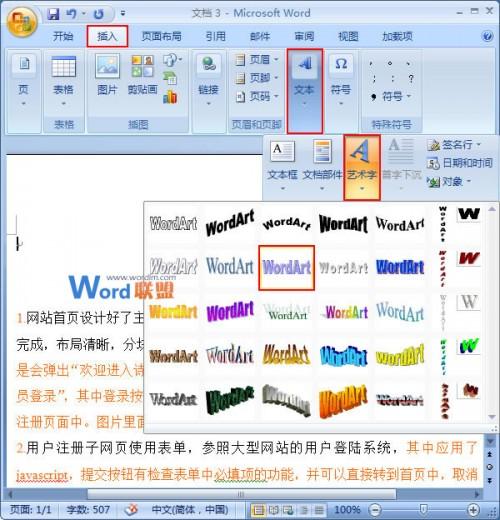
Task: Switch to Print Layout view
Action: click(x=258, y=510)
